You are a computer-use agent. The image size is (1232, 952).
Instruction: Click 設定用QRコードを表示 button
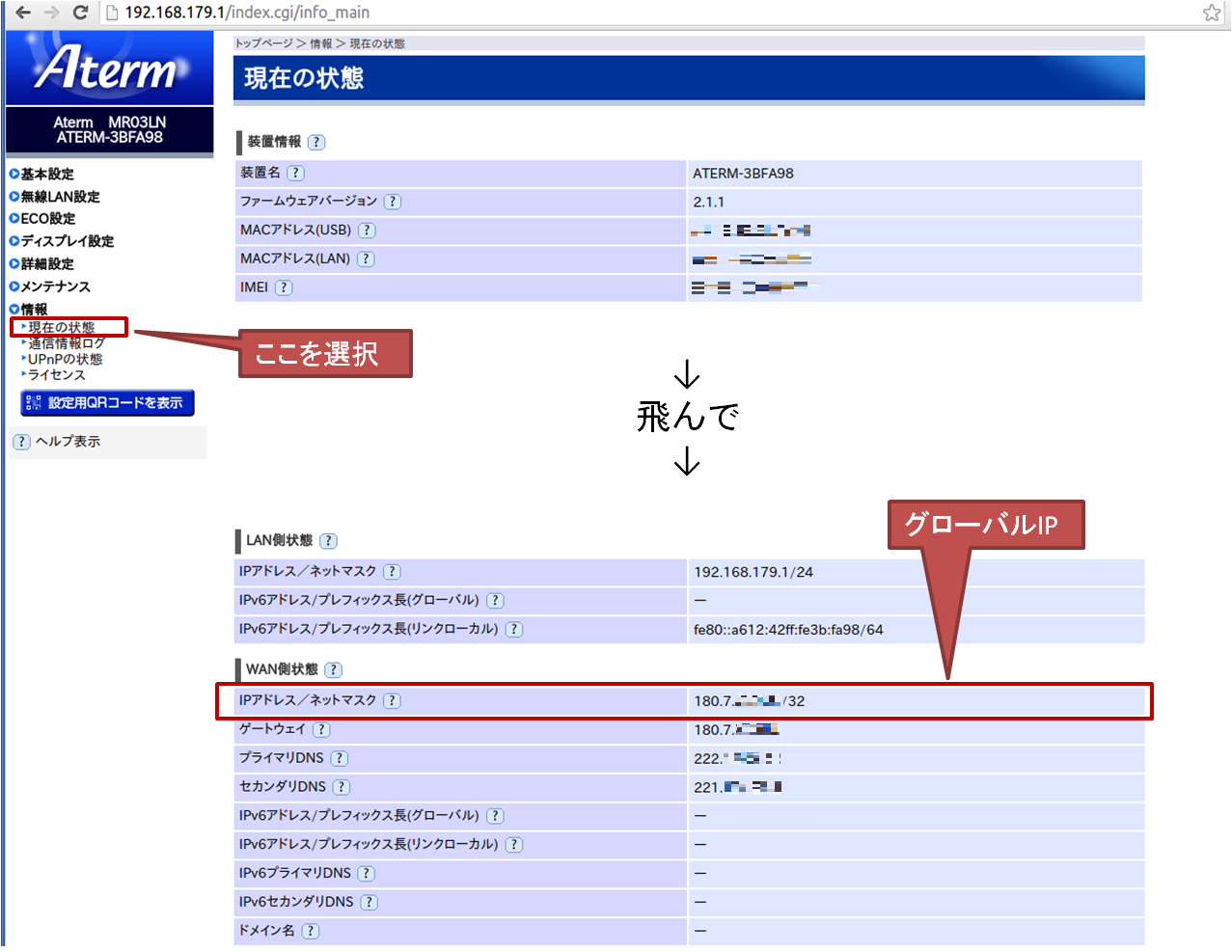[107, 403]
